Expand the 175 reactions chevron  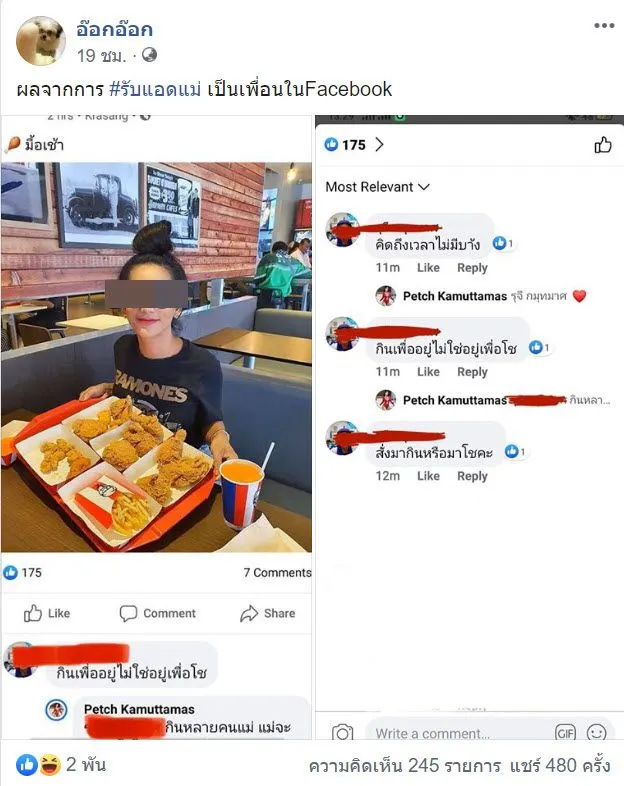tap(379, 145)
